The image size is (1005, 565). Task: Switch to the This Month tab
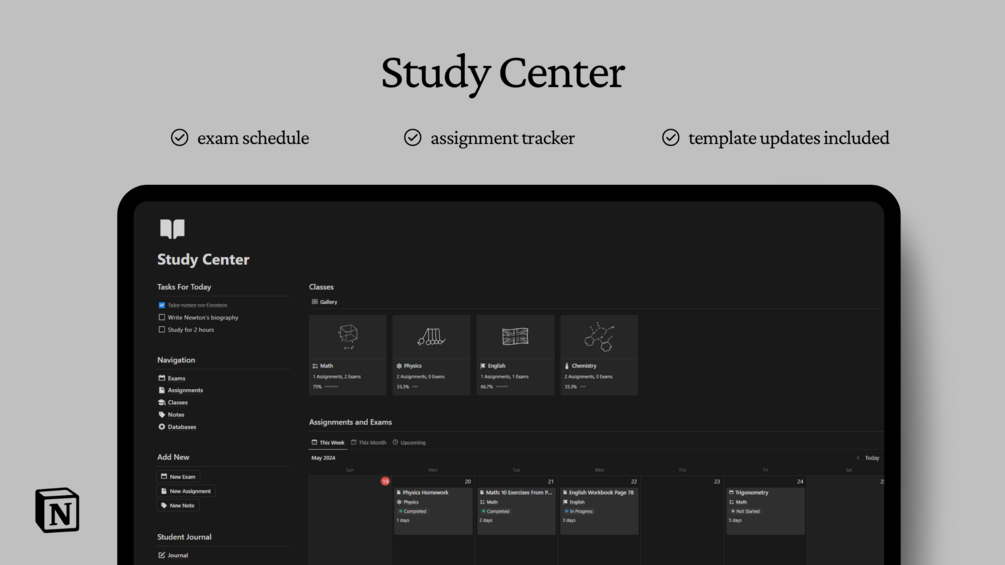click(x=369, y=442)
